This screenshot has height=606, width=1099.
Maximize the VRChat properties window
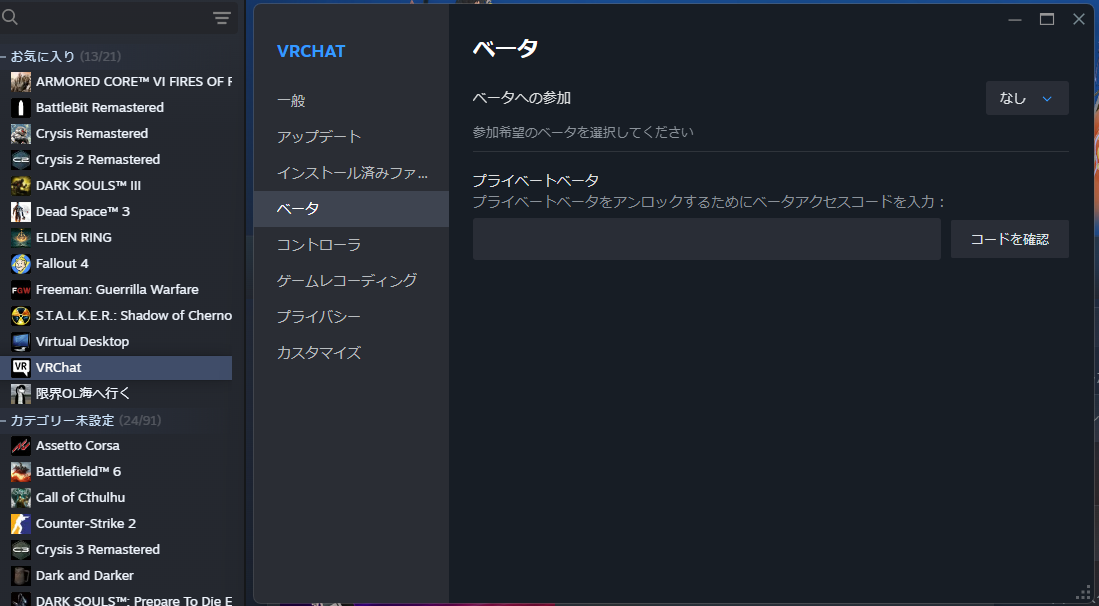click(x=1046, y=20)
